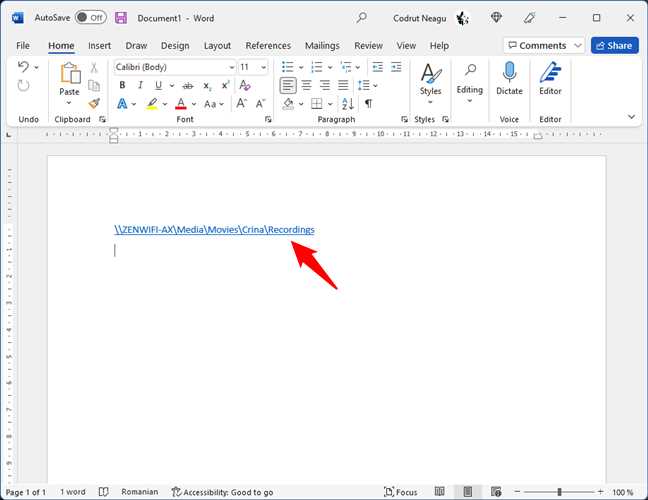Toggle Bold formatting
Screen dimensions: 648x500
click(122, 85)
